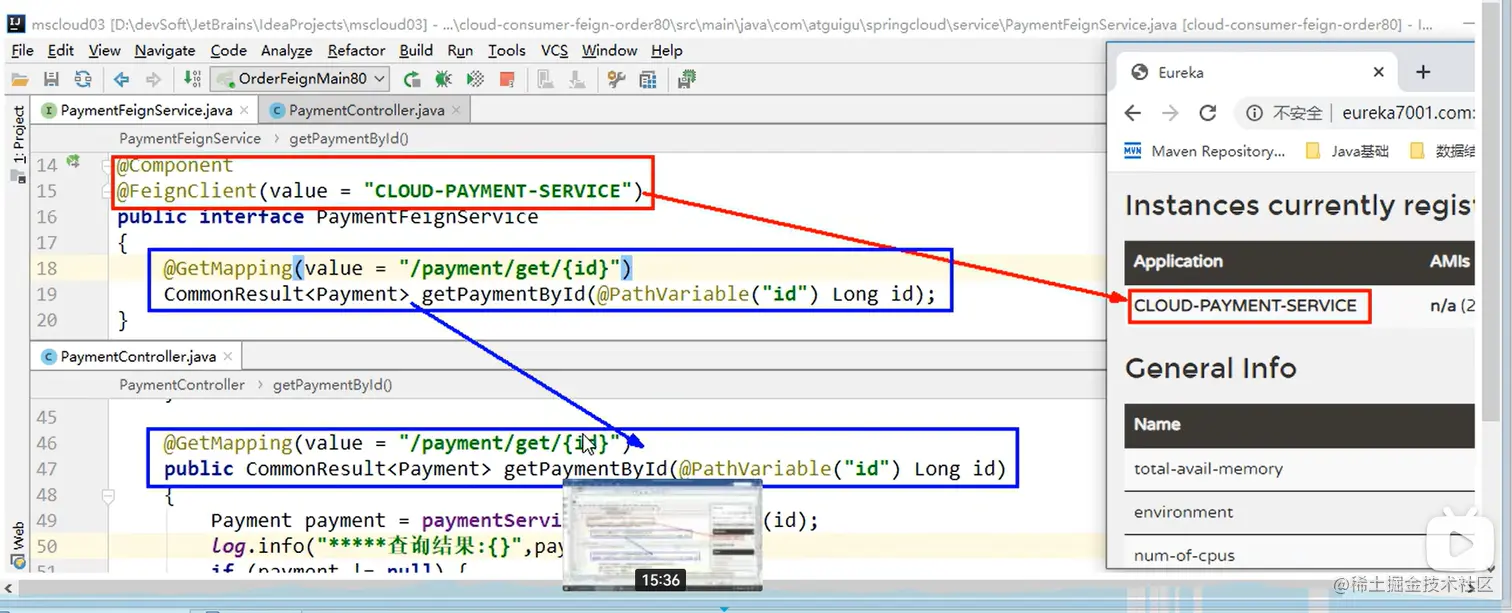Open the OrderFeignMain80 run configuration dropdown
Viewport: 1512px width, 613px height.
coord(301,79)
